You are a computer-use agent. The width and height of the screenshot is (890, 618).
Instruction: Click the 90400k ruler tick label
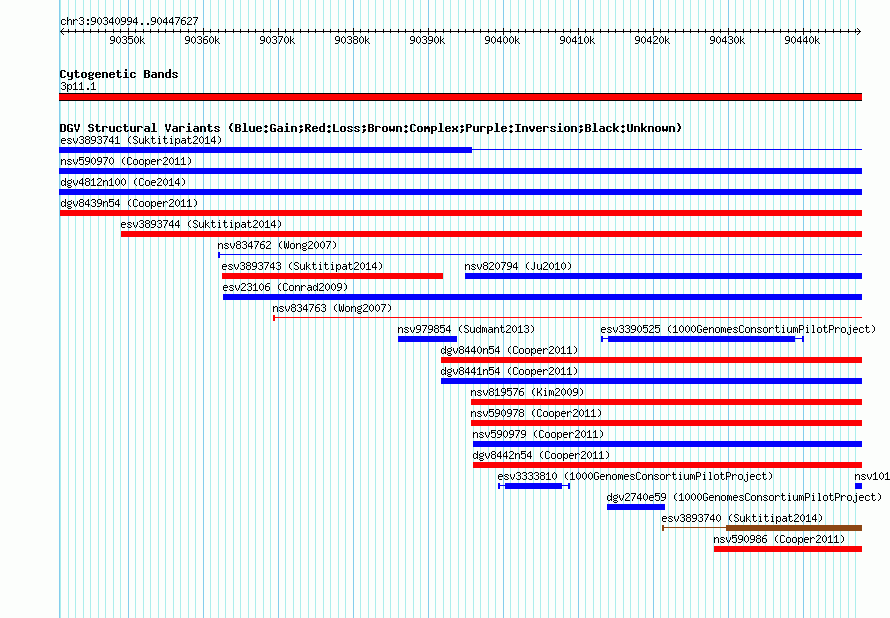click(x=502, y=40)
